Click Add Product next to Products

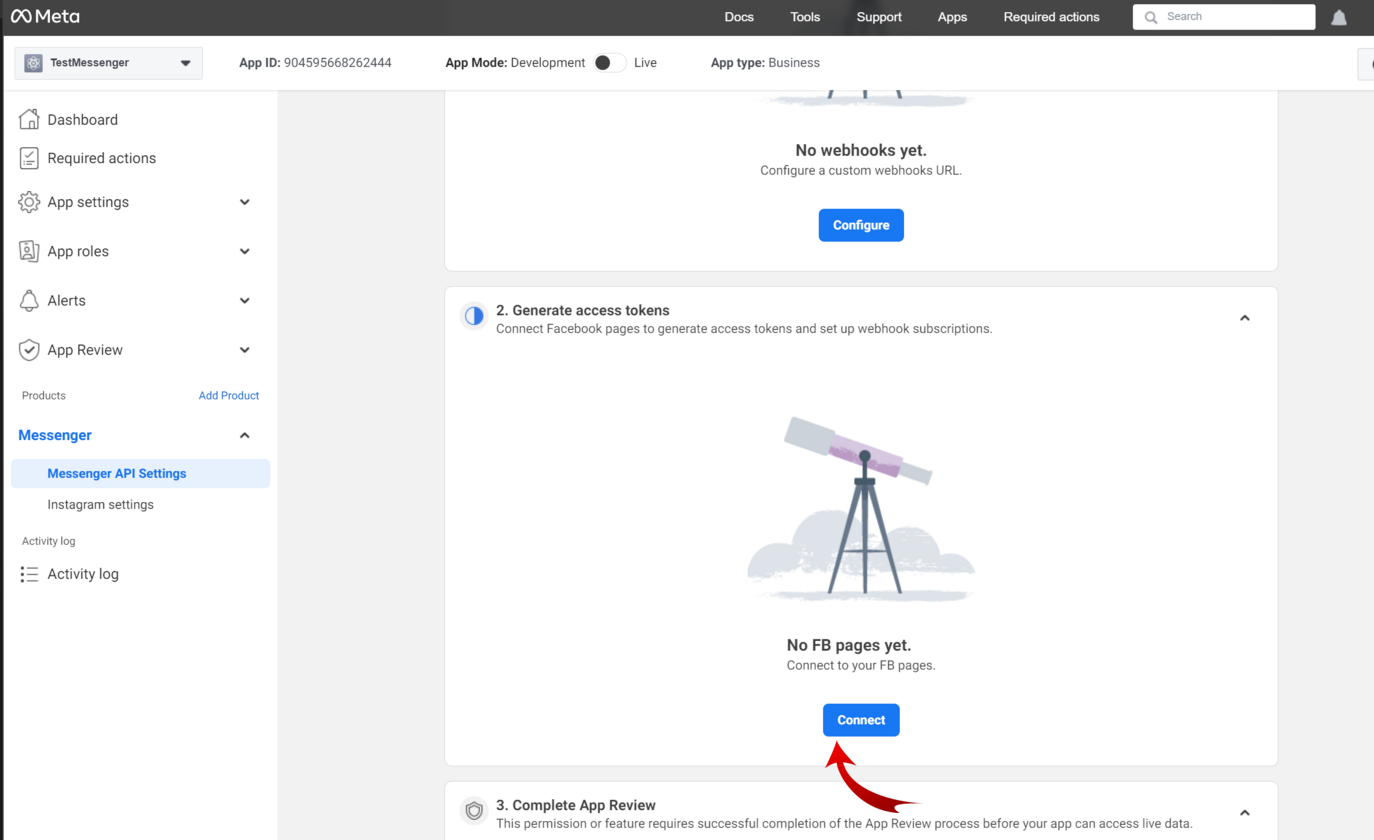tap(229, 395)
